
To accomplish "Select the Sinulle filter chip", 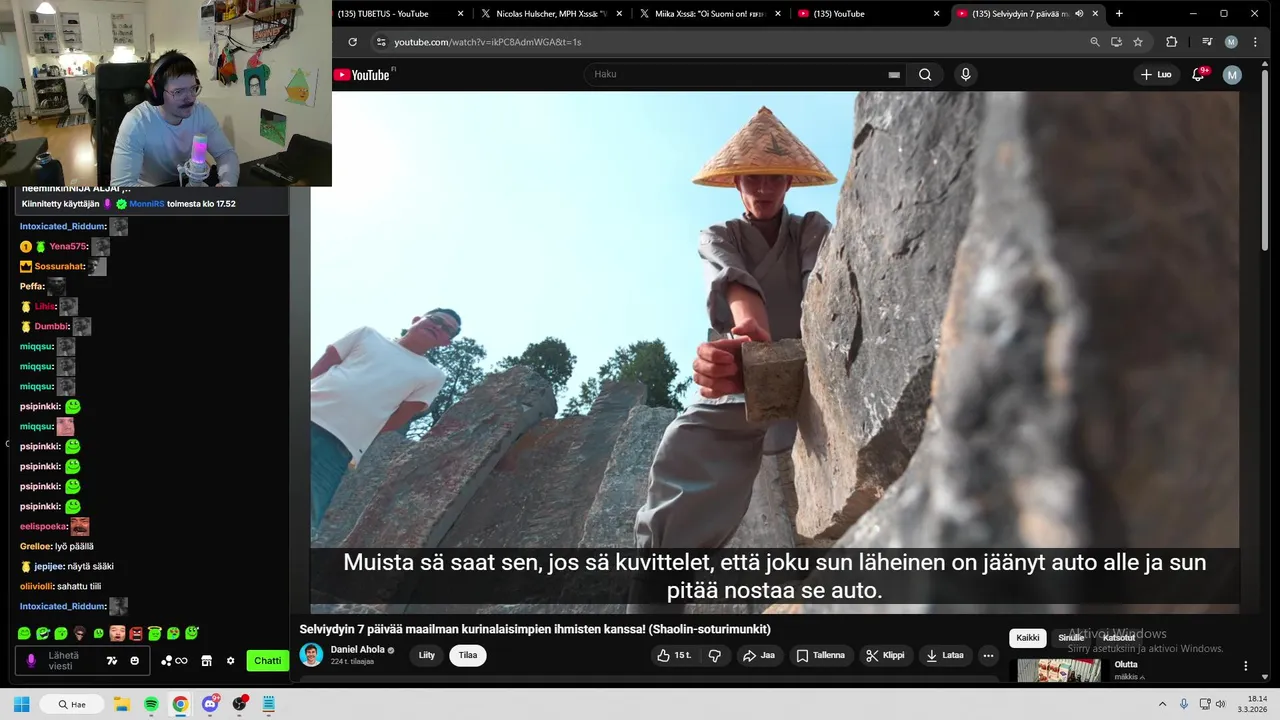I will [x=1071, y=638].
